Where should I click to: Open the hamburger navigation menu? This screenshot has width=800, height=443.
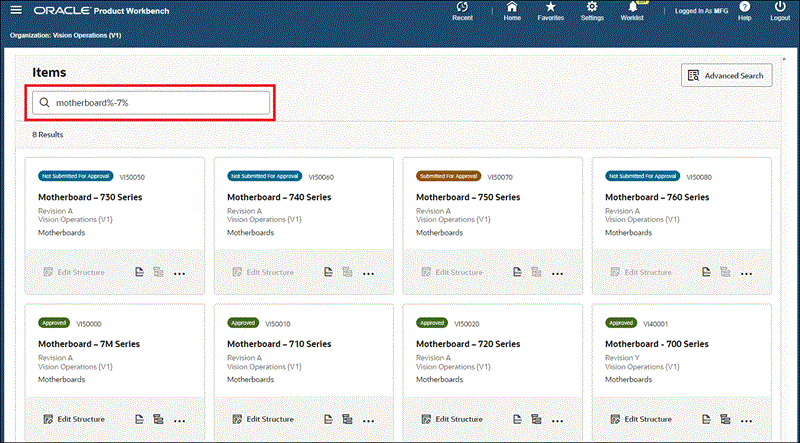(x=16, y=10)
